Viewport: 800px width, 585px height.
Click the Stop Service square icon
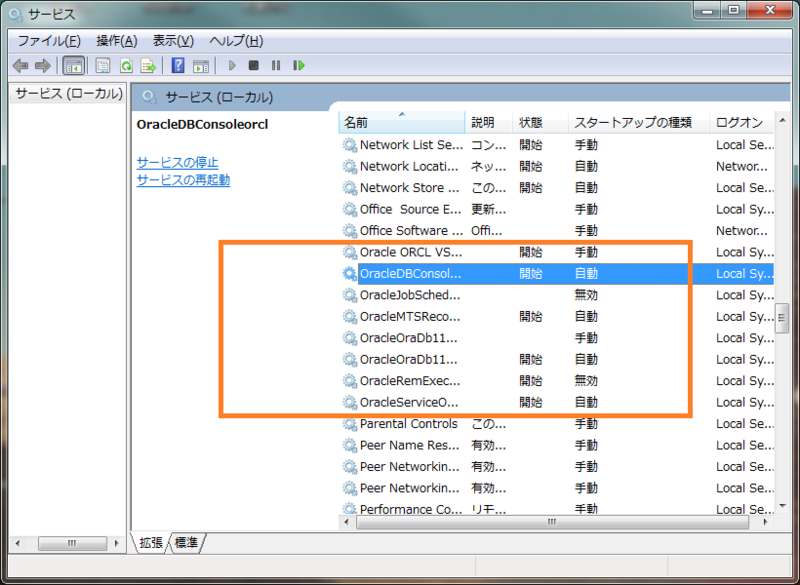click(254, 65)
